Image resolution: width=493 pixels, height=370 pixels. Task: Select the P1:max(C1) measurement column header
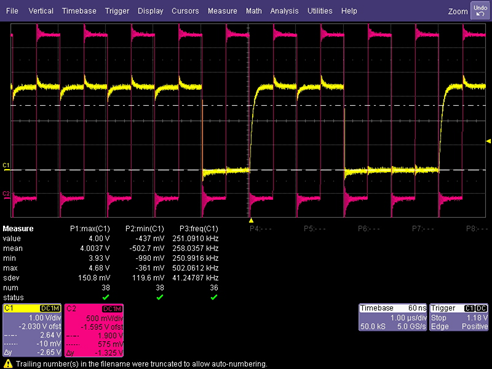point(90,229)
